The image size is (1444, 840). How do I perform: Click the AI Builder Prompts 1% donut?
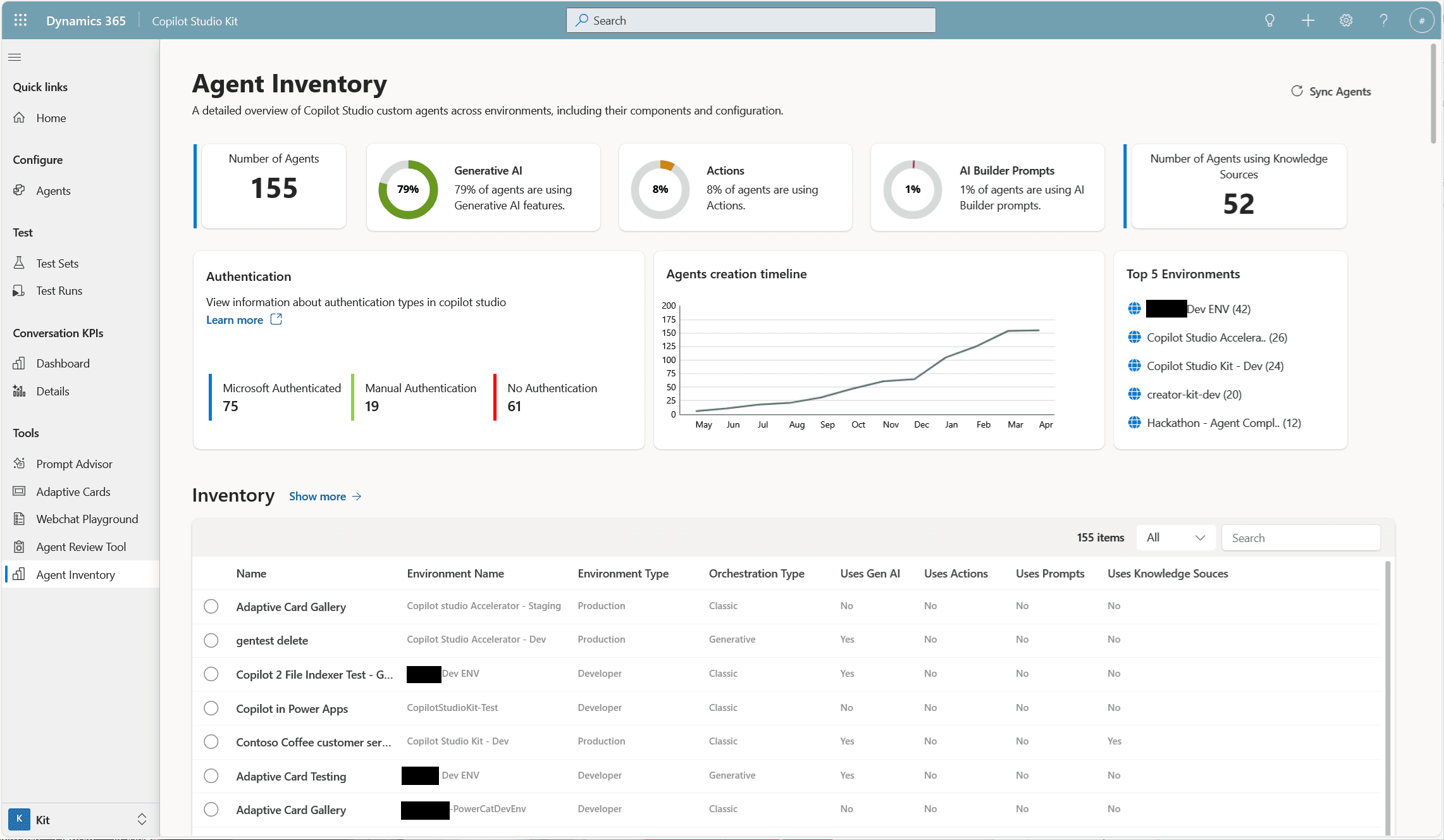coord(913,189)
